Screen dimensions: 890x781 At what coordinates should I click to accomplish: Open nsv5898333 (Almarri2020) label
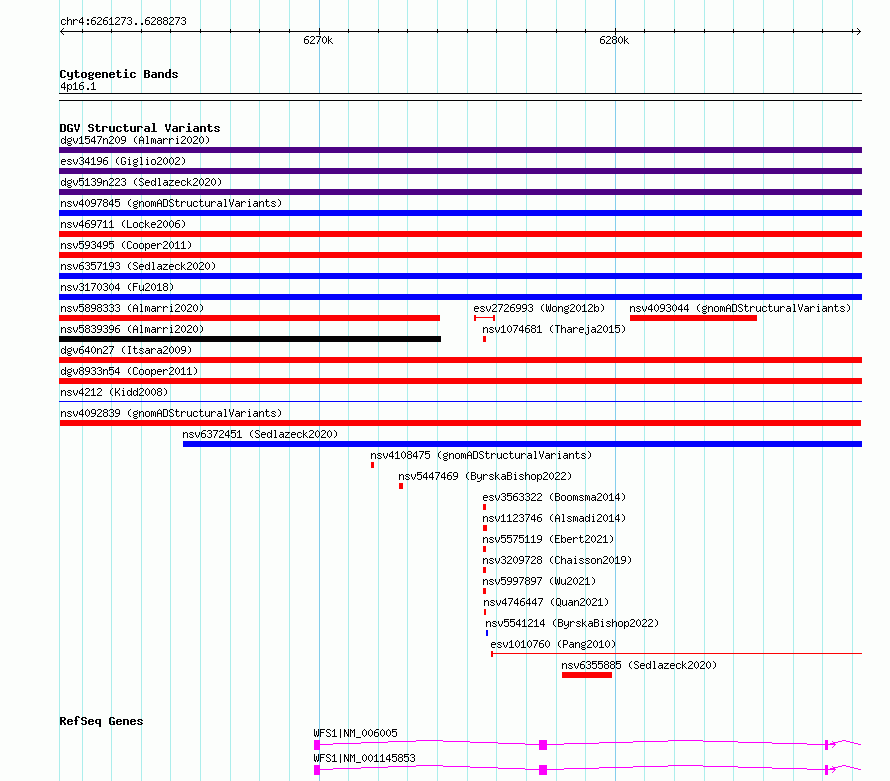tap(132, 308)
